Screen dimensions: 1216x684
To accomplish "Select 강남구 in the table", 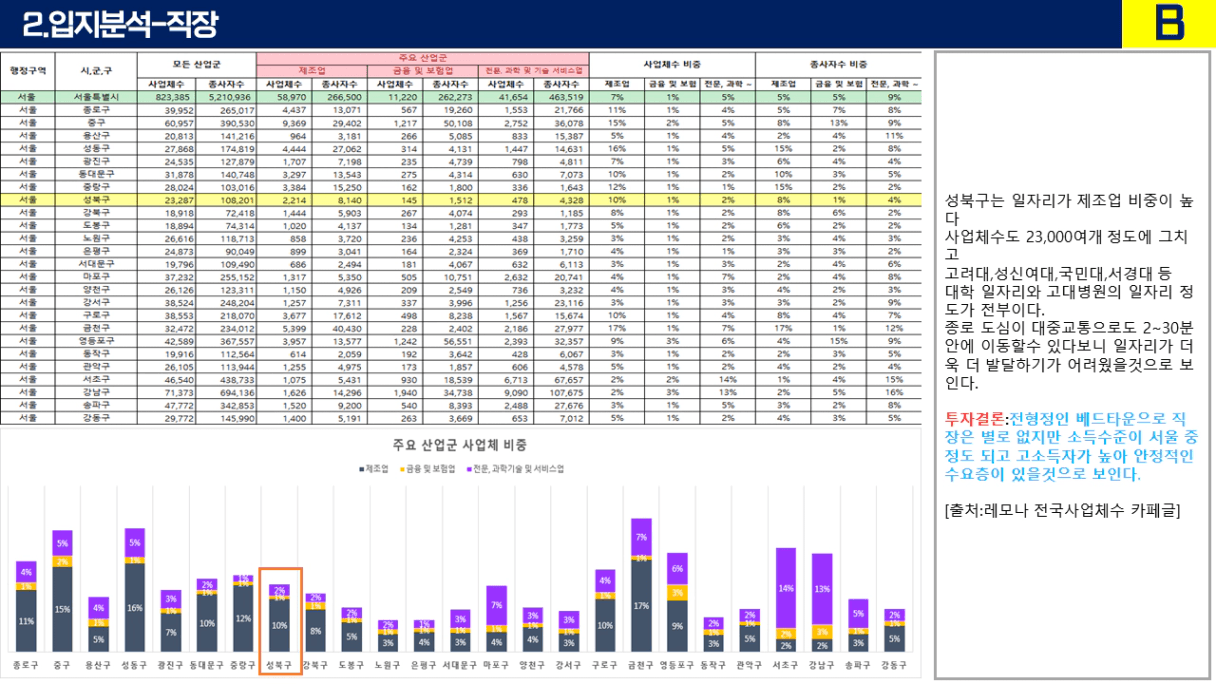I will pyautogui.click(x=97, y=393).
